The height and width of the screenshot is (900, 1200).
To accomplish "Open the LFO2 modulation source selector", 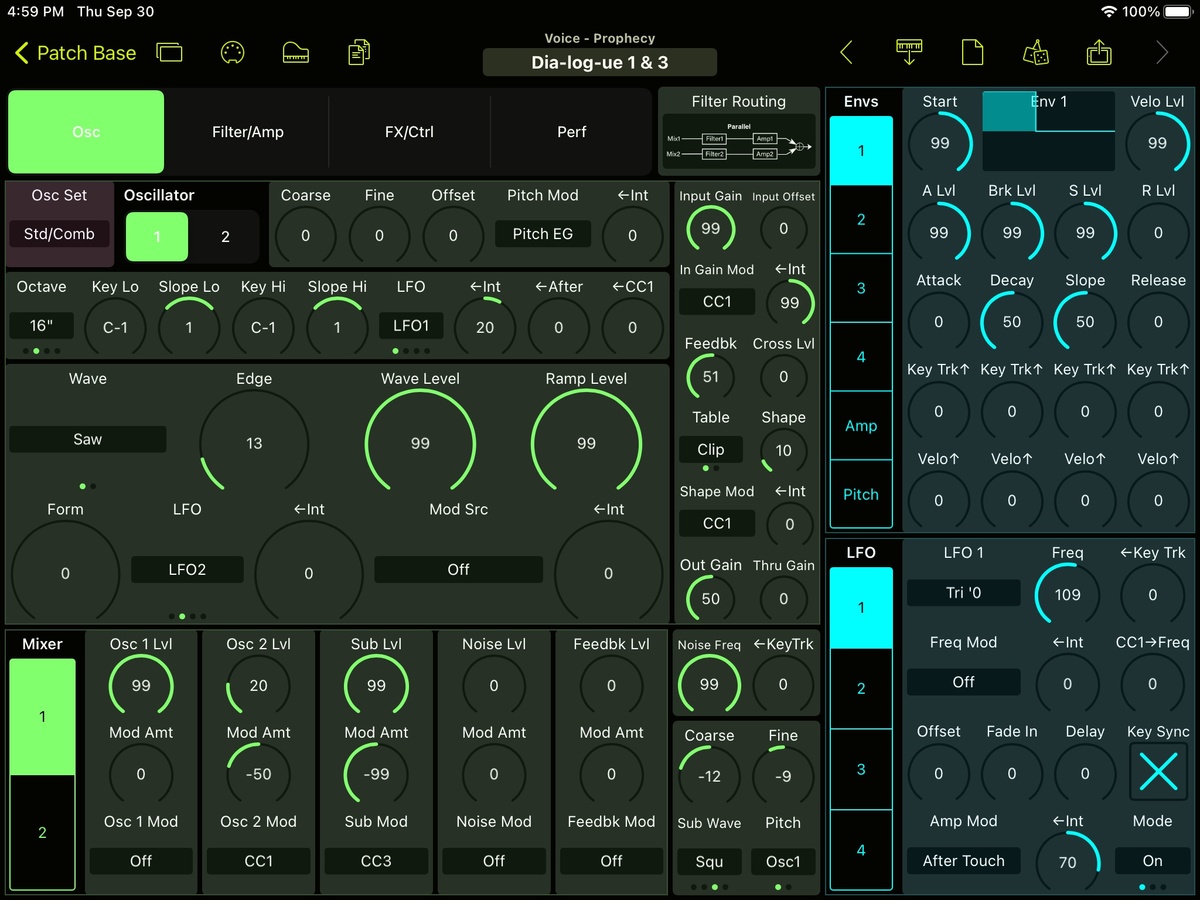I will 187,569.
